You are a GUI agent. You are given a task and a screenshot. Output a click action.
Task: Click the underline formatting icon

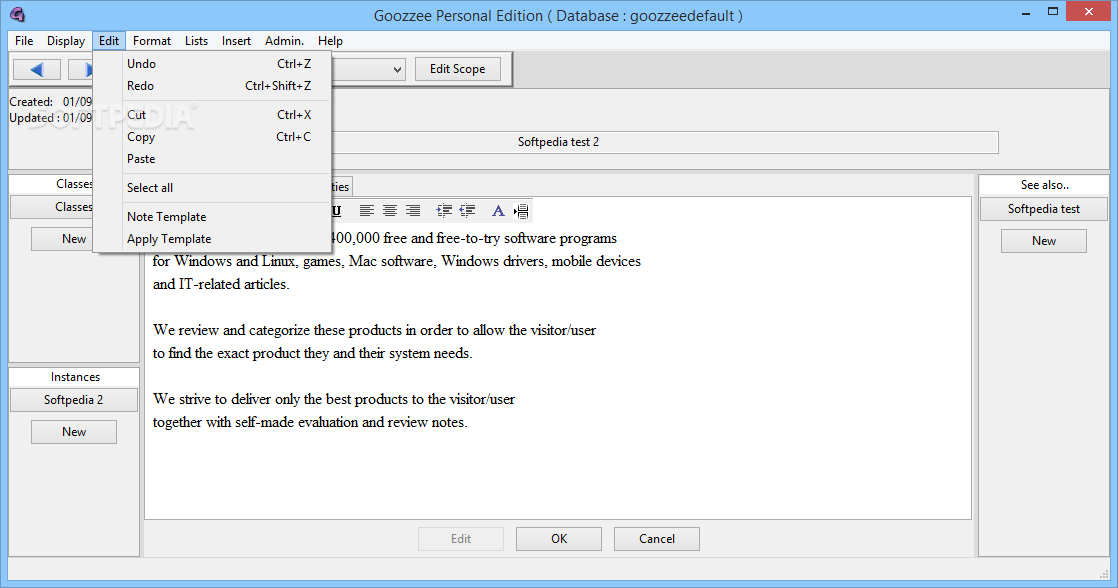pyautogui.click(x=337, y=211)
